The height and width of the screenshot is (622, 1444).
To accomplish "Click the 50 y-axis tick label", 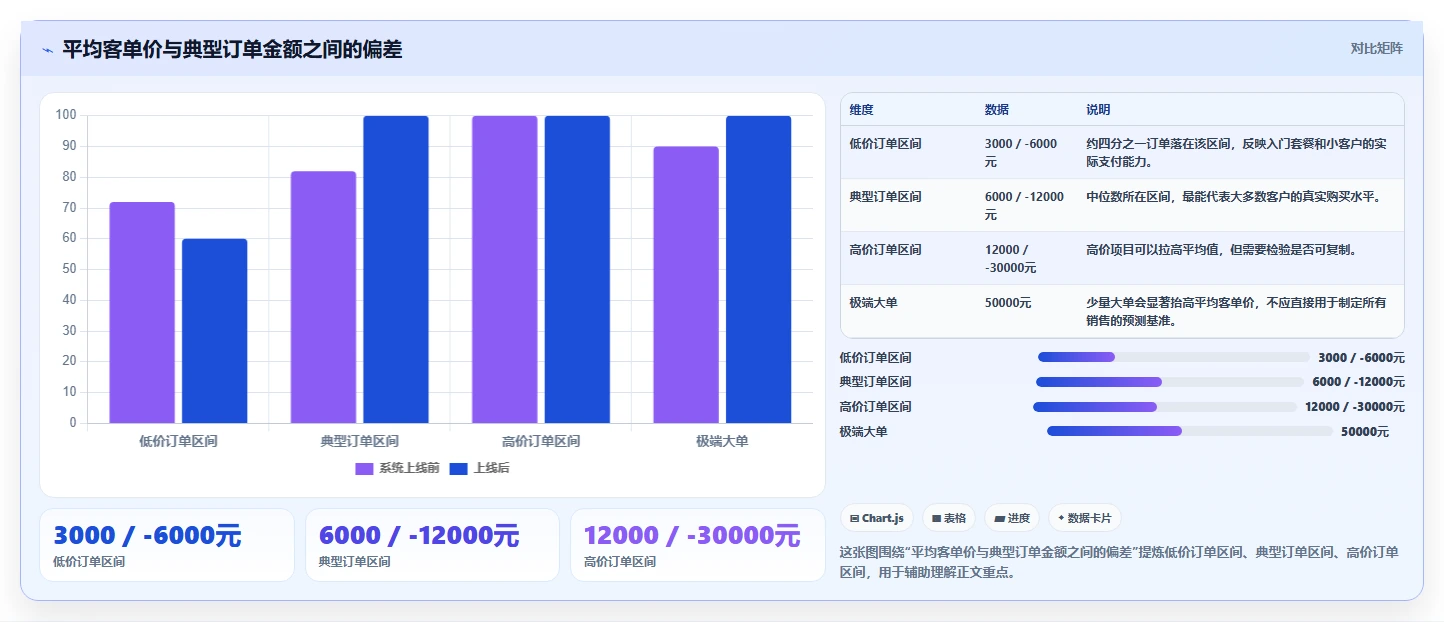I will point(69,269).
